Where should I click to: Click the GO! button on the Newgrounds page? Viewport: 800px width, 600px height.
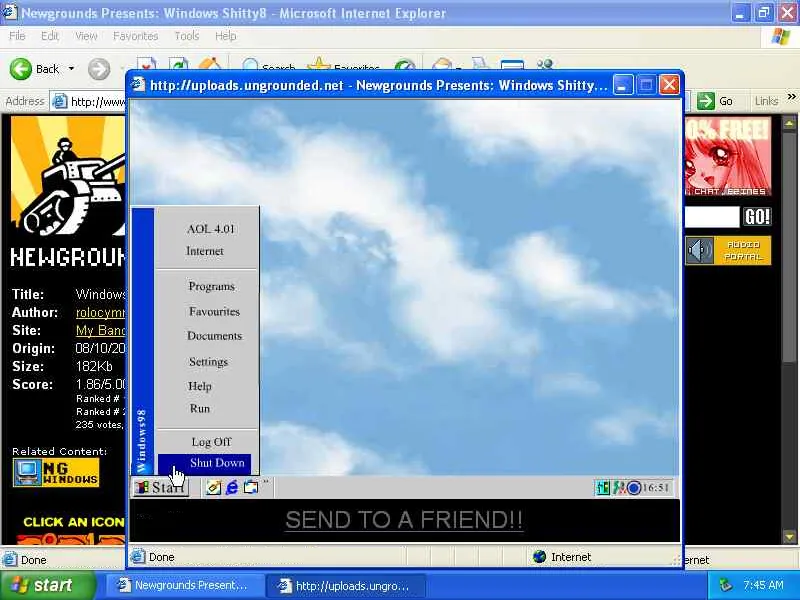click(x=757, y=217)
